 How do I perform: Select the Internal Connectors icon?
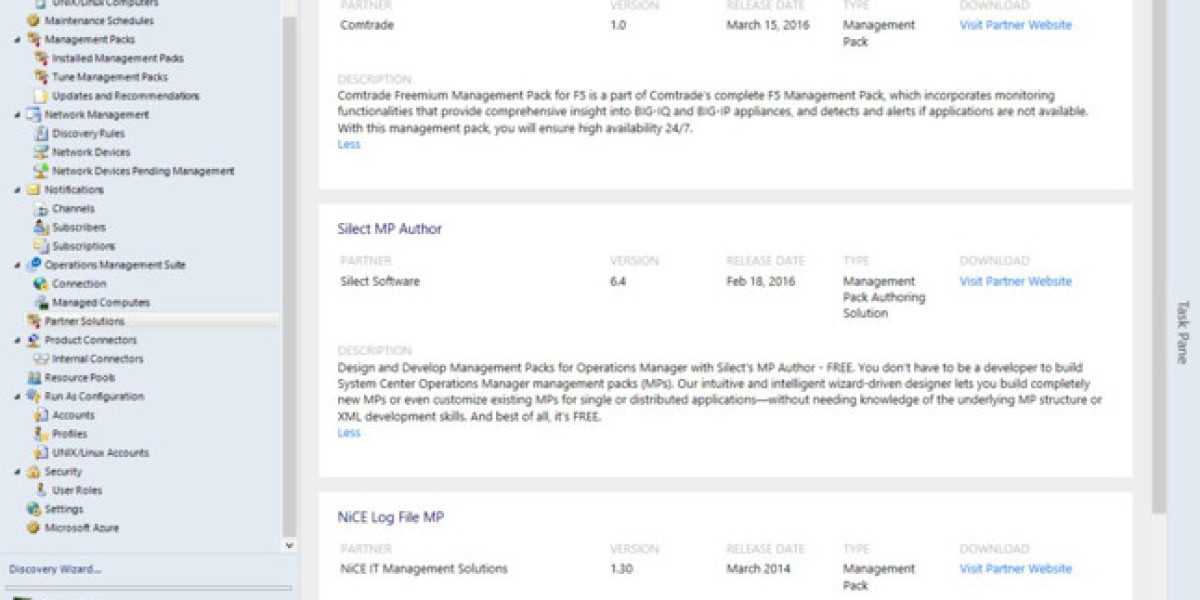[x=40, y=358]
